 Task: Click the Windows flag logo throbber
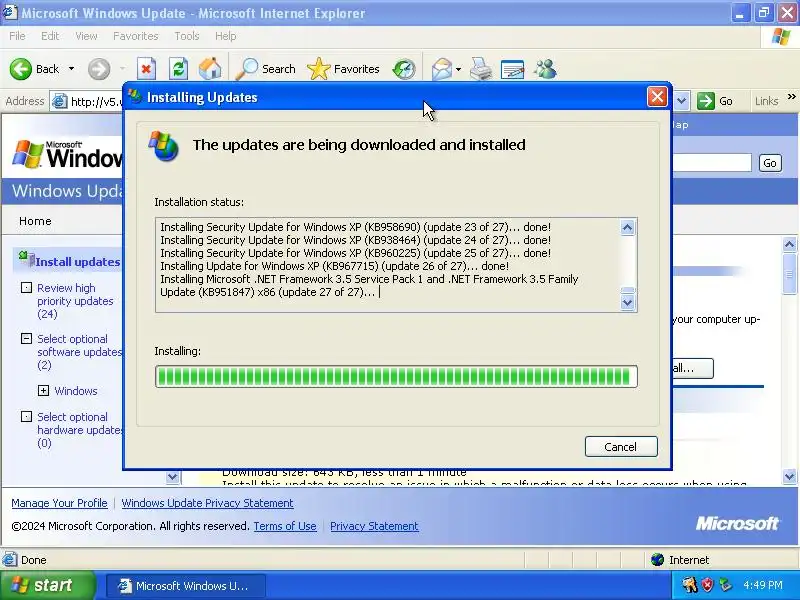tap(781, 37)
